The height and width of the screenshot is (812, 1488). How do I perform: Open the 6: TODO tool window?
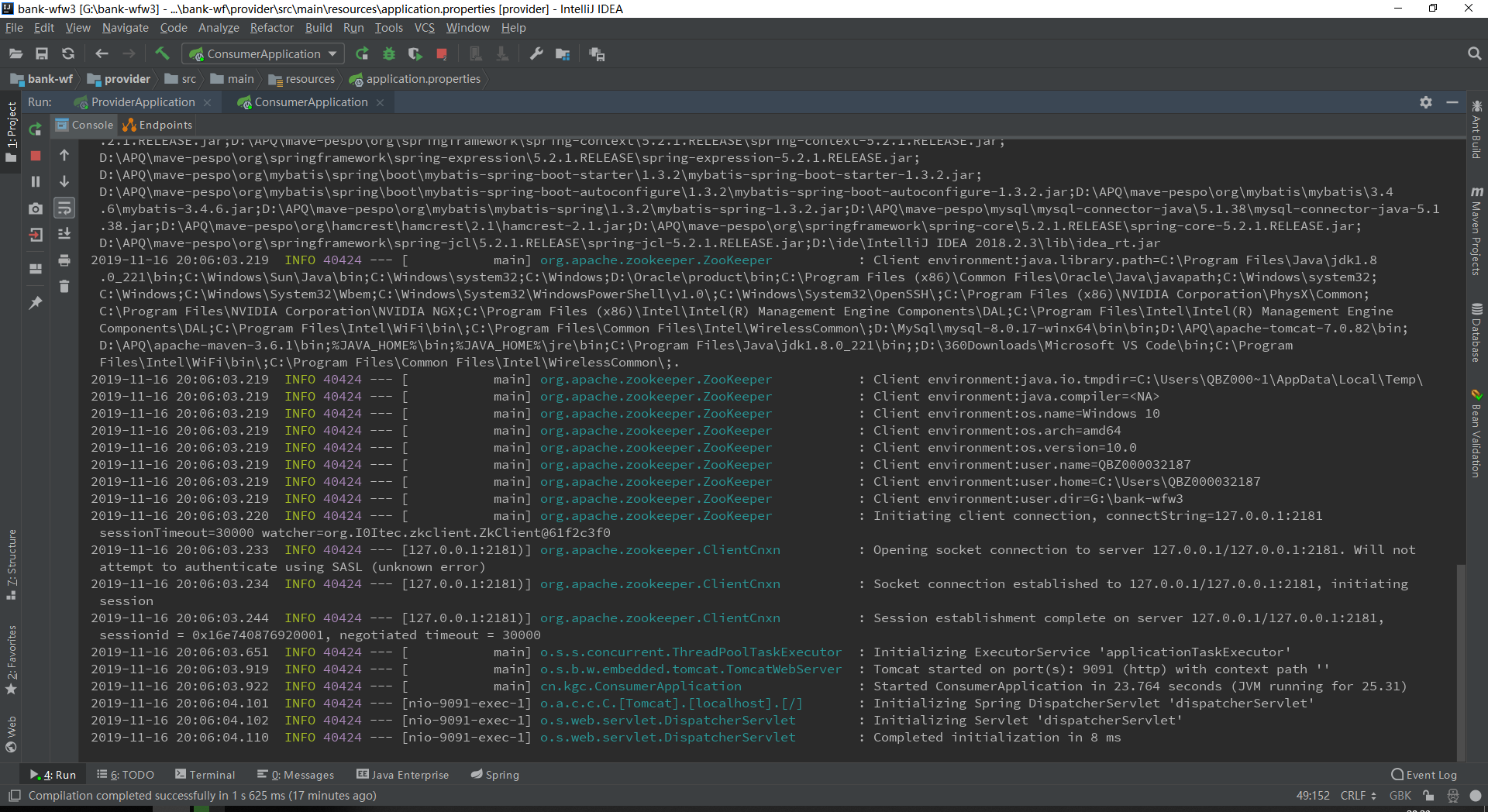(x=125, y=775)
